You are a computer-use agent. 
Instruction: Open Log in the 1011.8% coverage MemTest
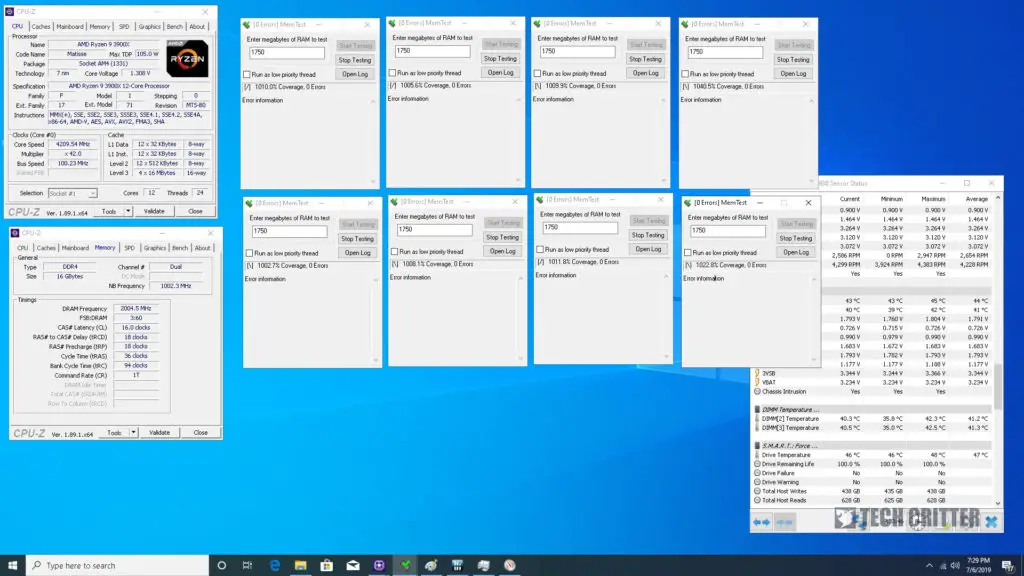tap(648, 249)
